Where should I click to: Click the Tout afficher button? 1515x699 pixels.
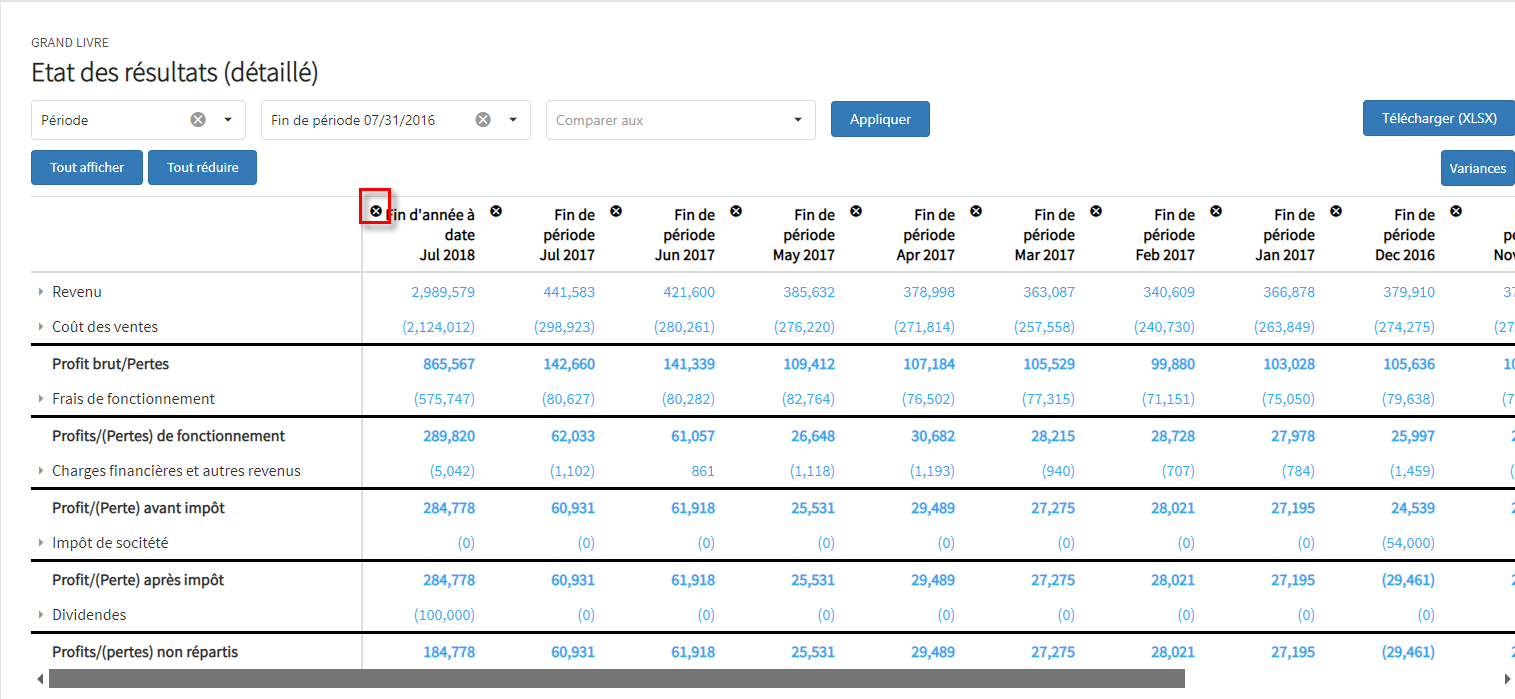coord(88,168)
